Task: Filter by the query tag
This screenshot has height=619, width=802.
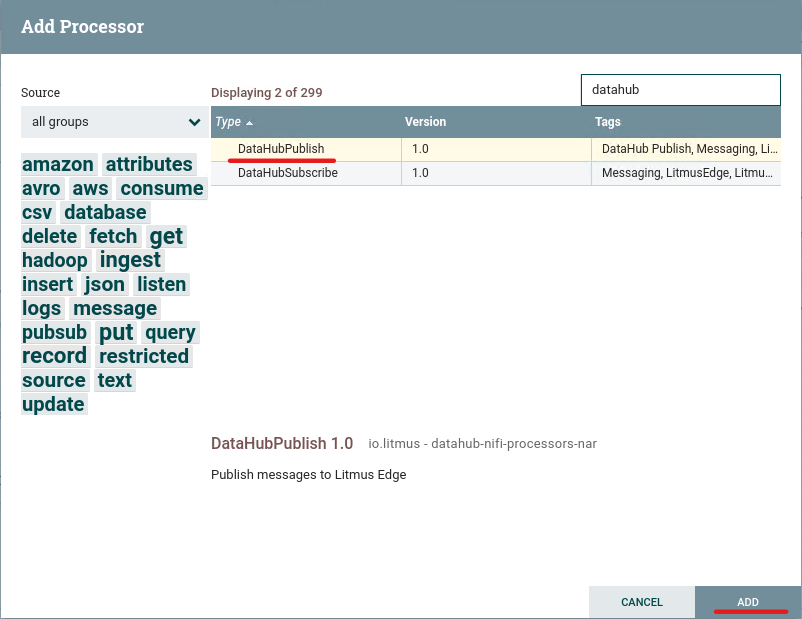Action: point(170,333)
